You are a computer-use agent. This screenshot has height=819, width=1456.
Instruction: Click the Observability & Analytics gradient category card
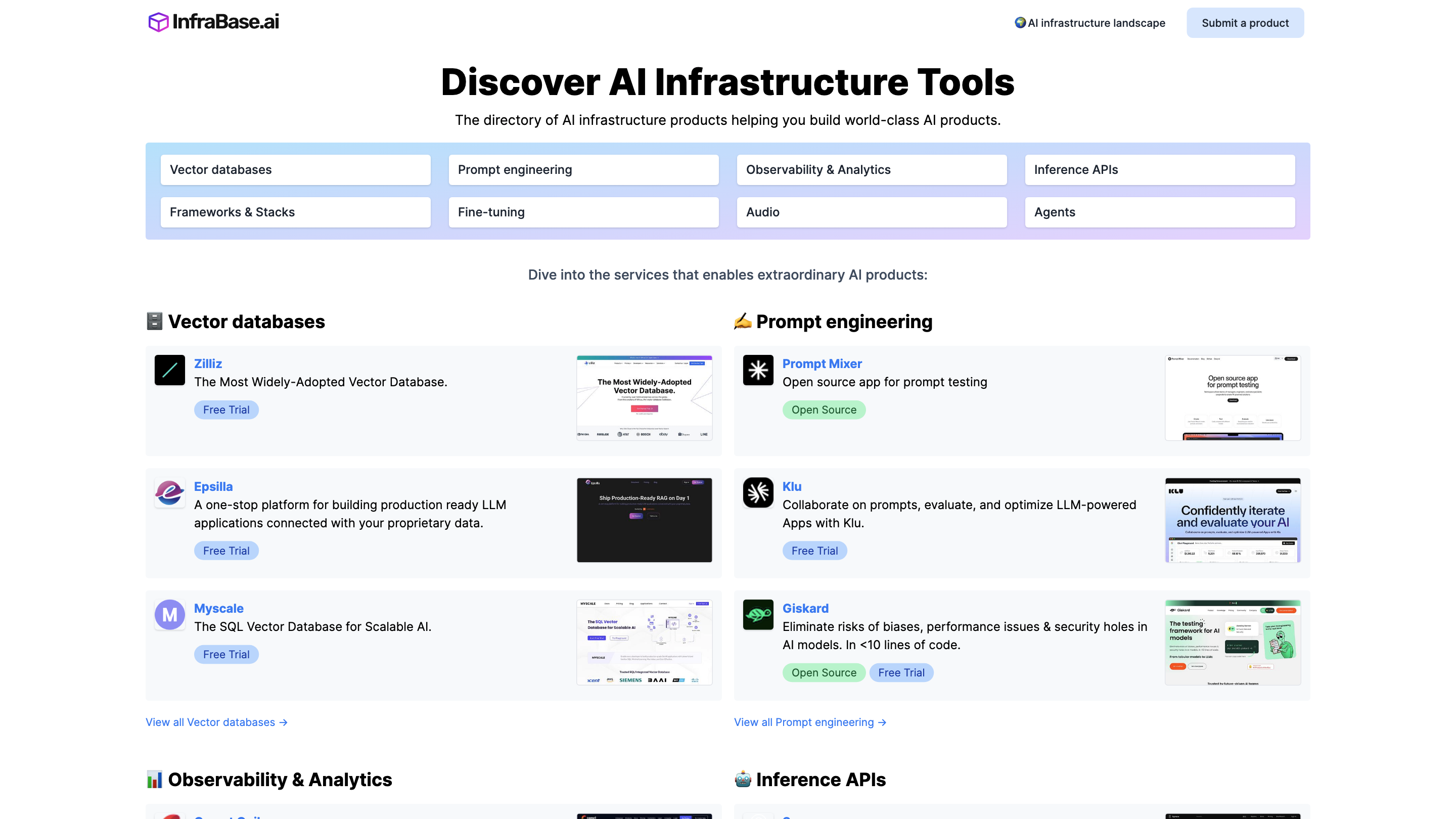(872, 169)
